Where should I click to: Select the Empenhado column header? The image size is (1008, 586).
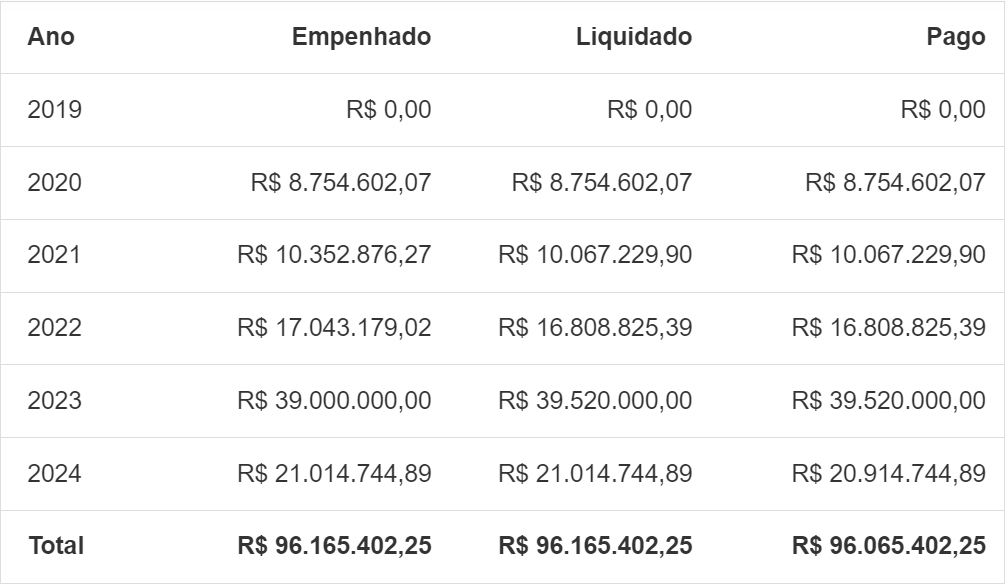[361, 37]
